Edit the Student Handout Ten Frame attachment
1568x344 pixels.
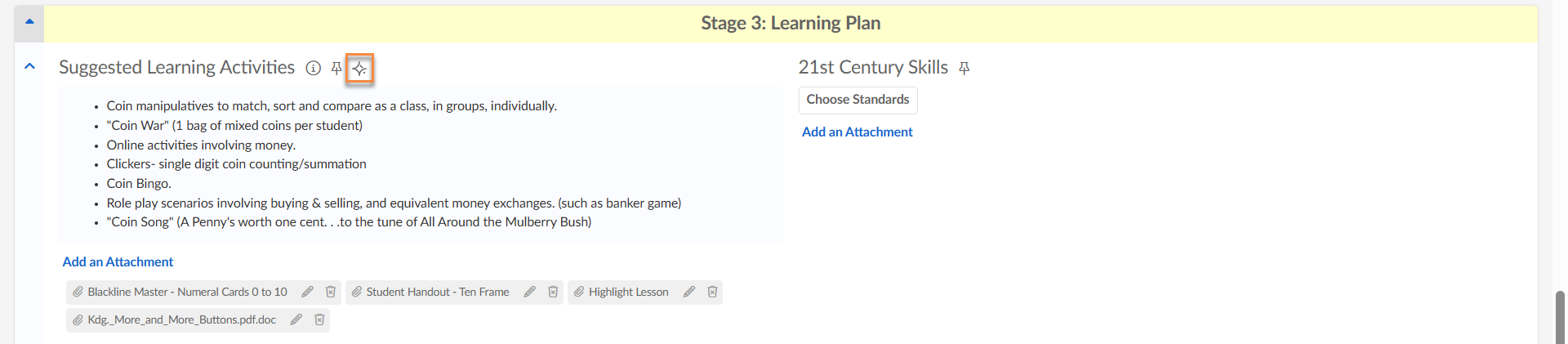530,292
